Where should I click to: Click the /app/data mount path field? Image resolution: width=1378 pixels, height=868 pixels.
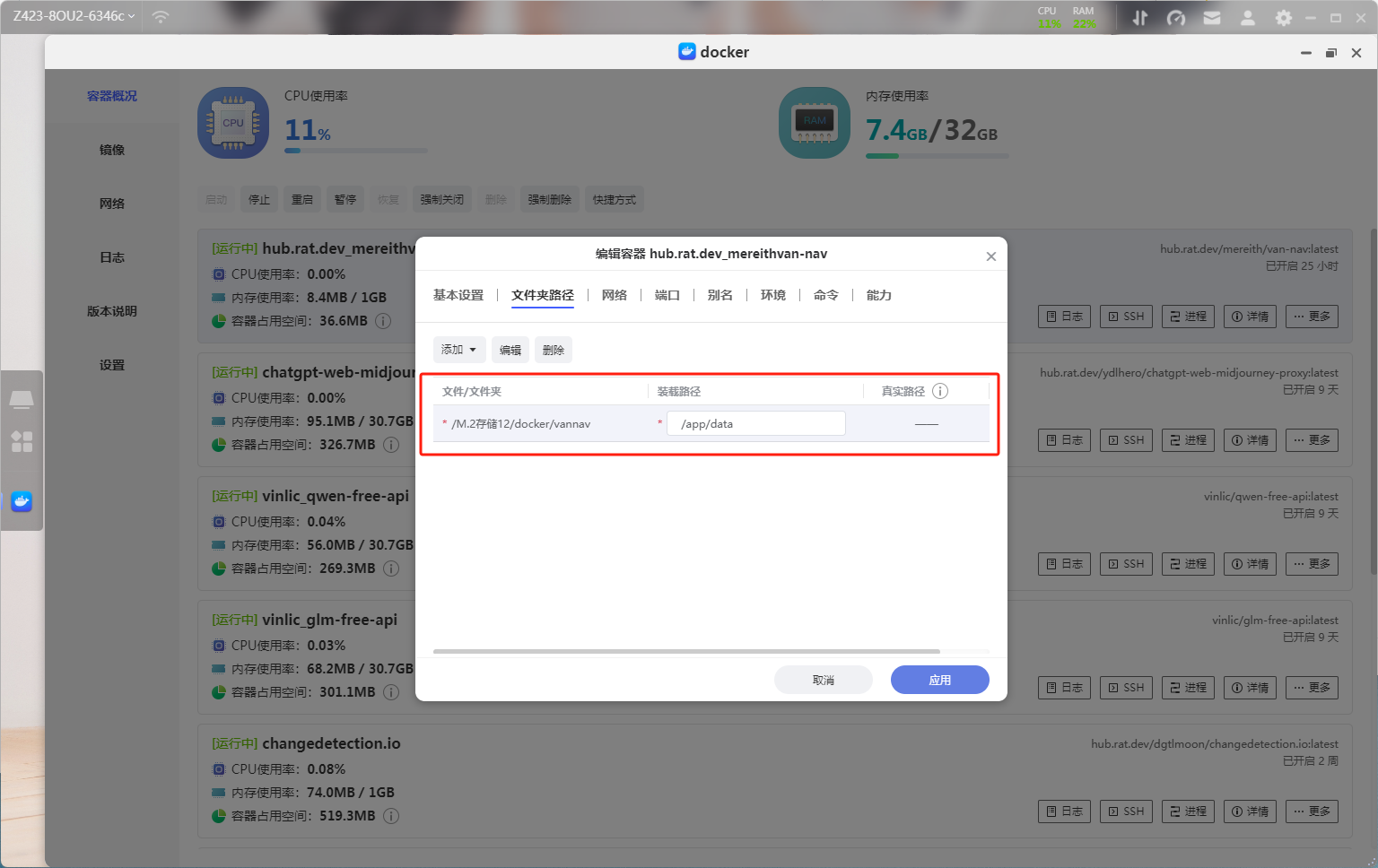tap(755, 423)
